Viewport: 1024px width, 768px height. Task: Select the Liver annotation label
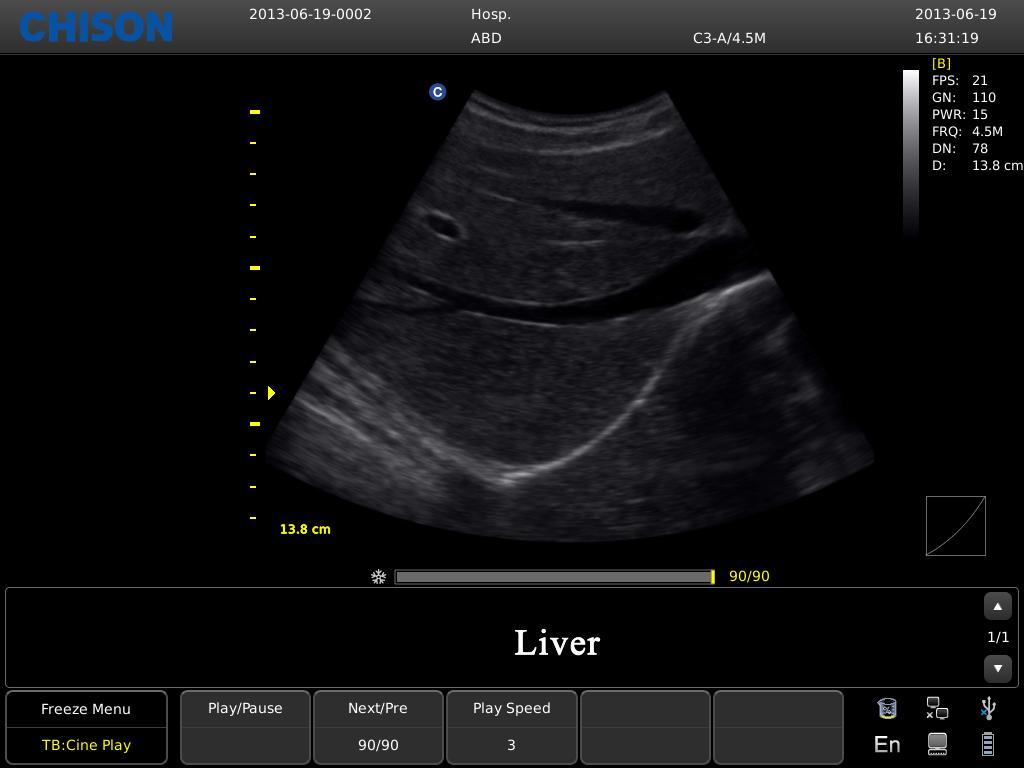coord(556,643)
